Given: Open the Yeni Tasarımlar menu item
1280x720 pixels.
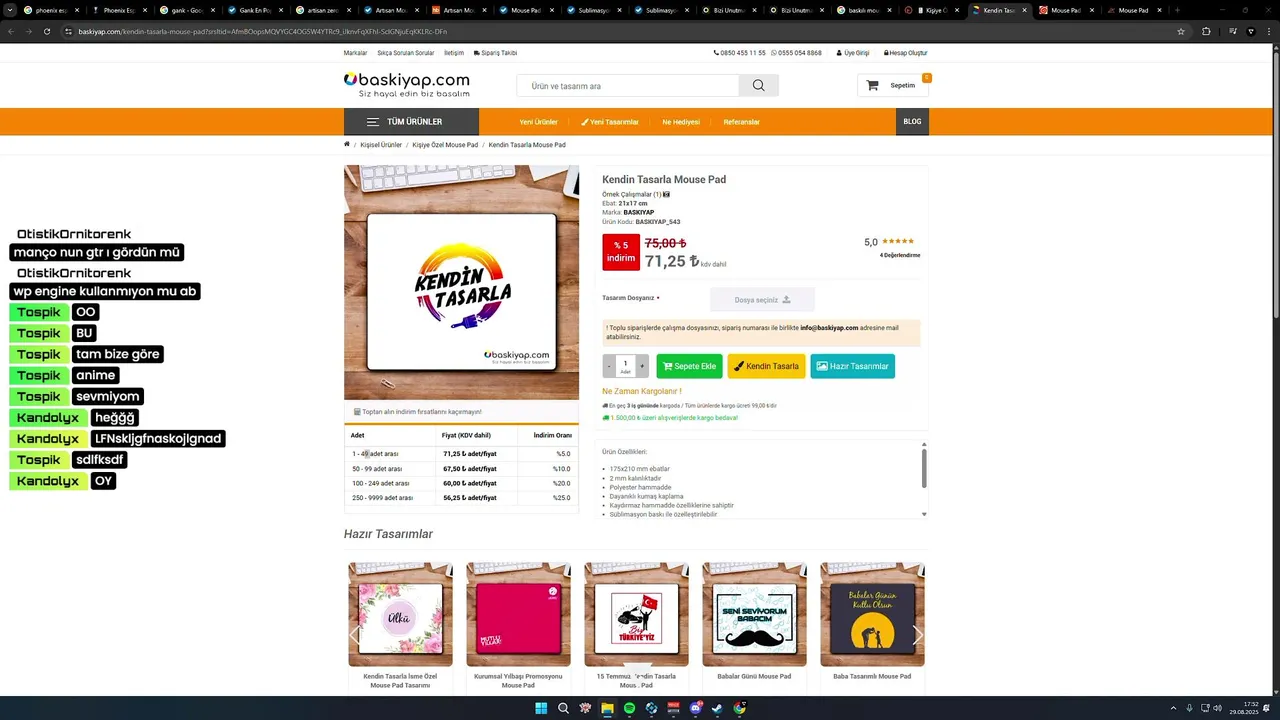Looking at the screenshot, I should click(610, 122).
